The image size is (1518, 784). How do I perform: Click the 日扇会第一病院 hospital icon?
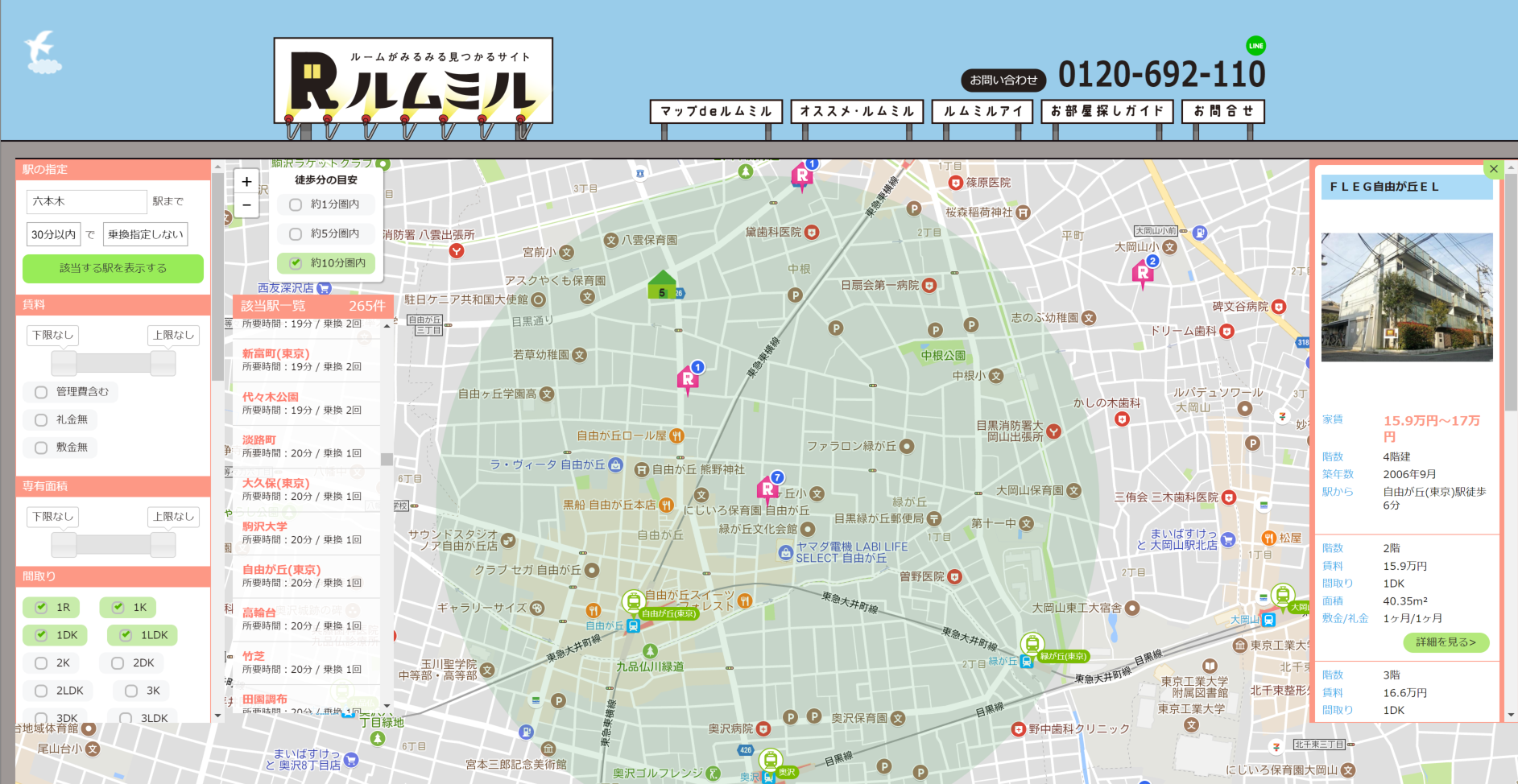pyautogui.click(x=929, y=285)
